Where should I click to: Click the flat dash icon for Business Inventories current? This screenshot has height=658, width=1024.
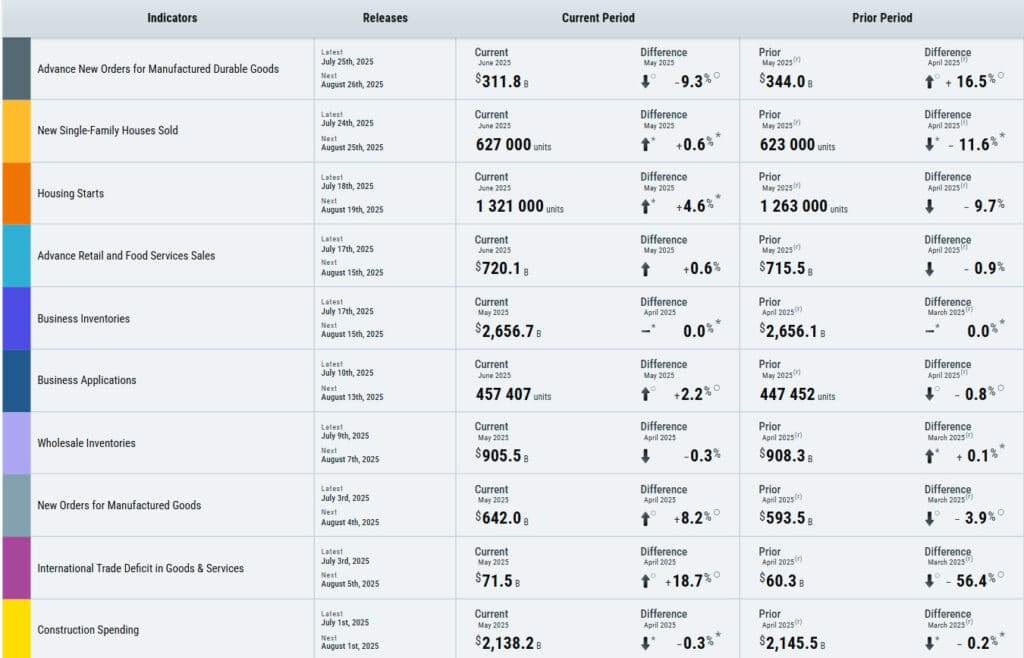(x=645, y=331)
